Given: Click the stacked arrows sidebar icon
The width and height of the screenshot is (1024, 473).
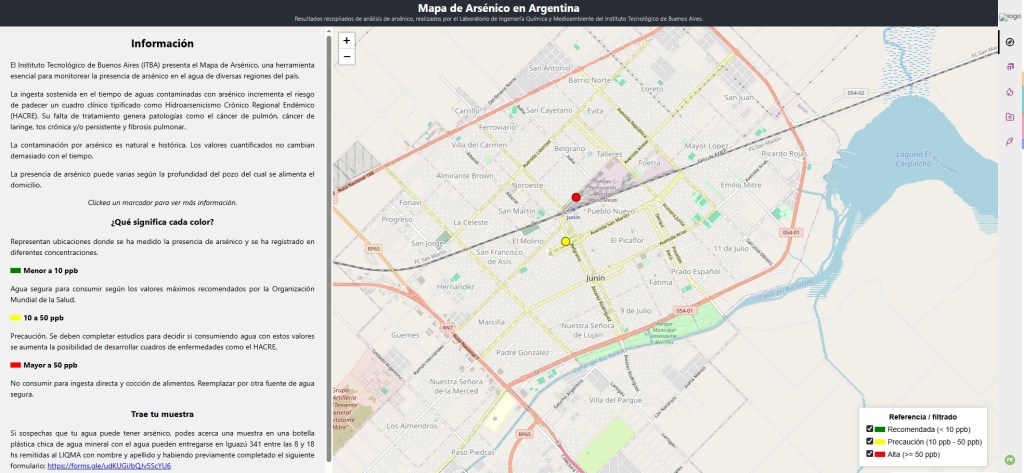Looking at the screenshot, I should click(1010, 67).
